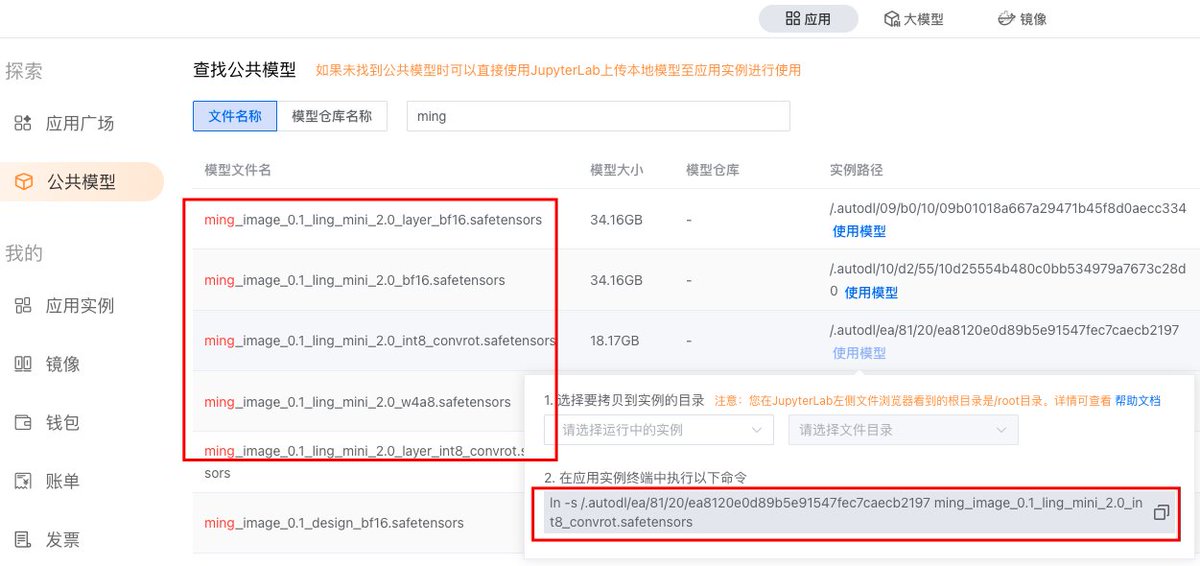Click the 查找公共模型 heading
The height and width of the screenshot is (566, 1200).
(244, 70)
